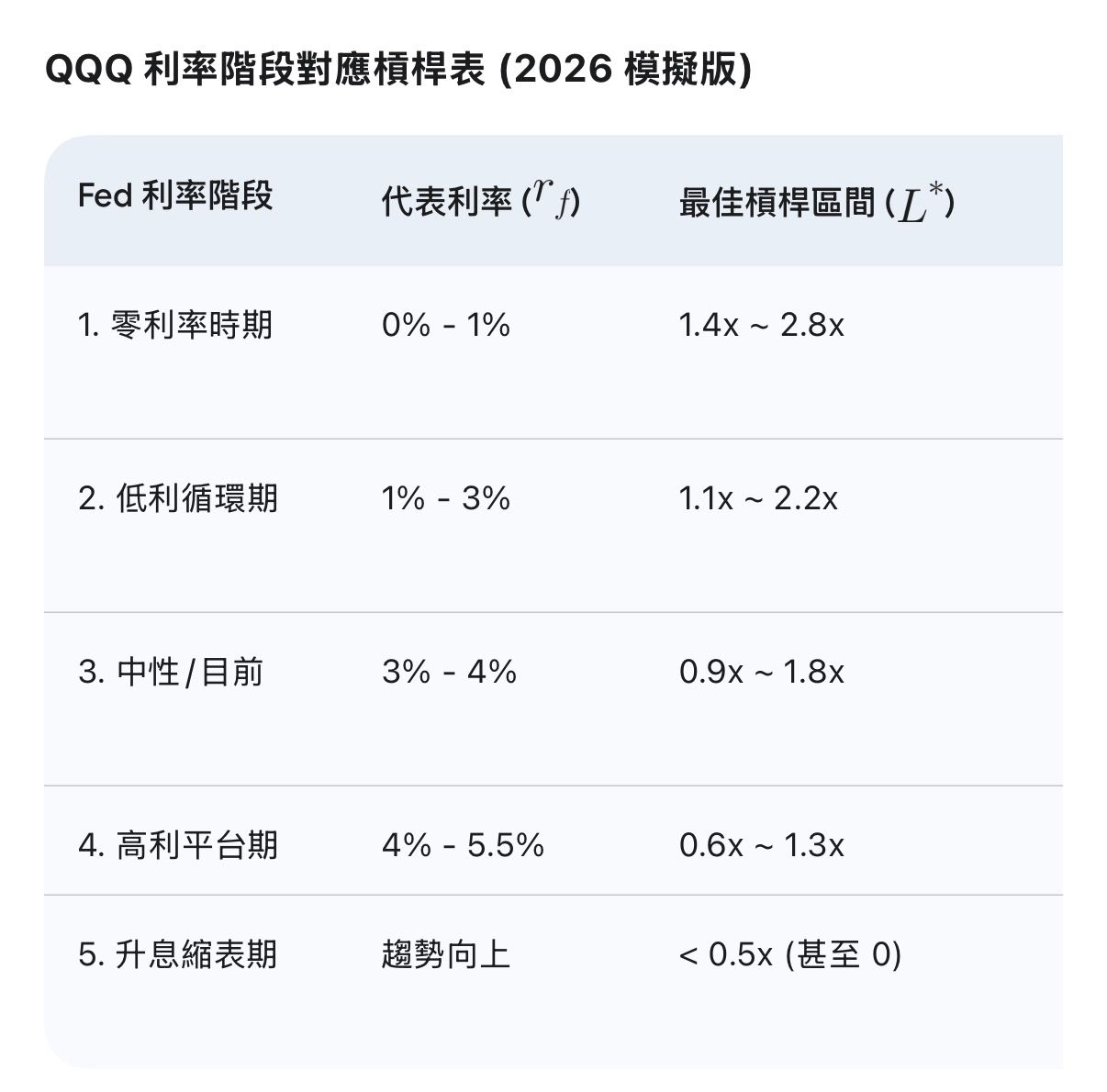Select the 5. 升息縮表期 row label

click(x=178, y=954)
